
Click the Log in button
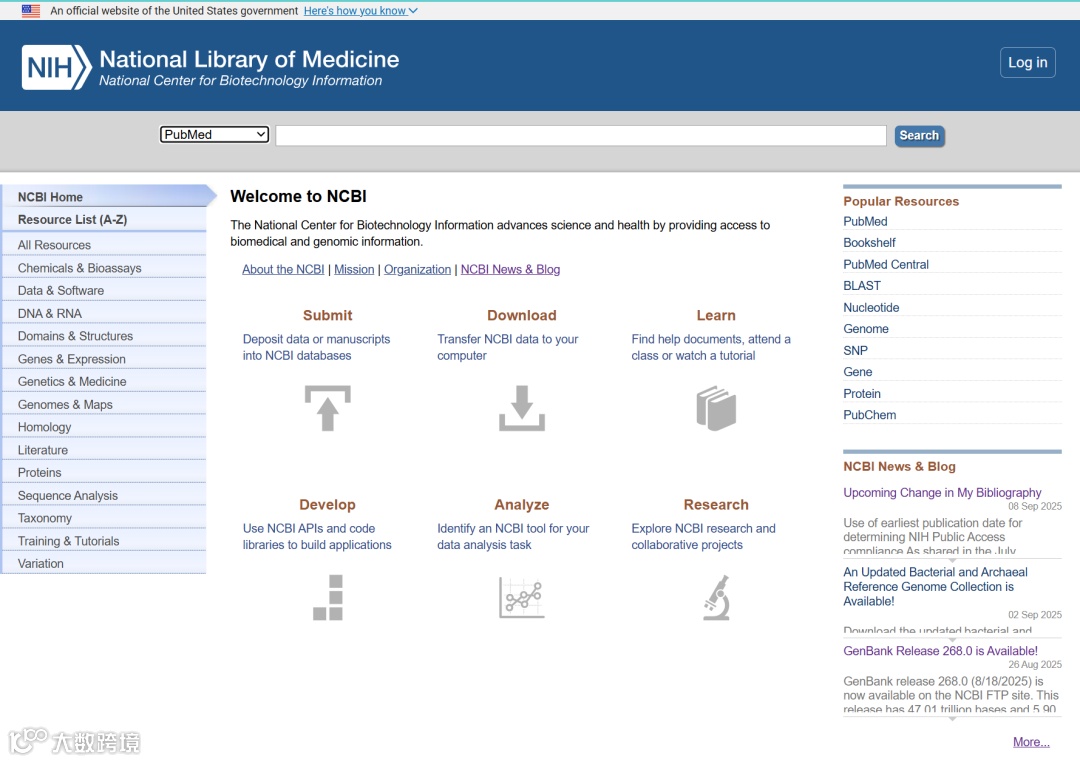pos(1027,63)
